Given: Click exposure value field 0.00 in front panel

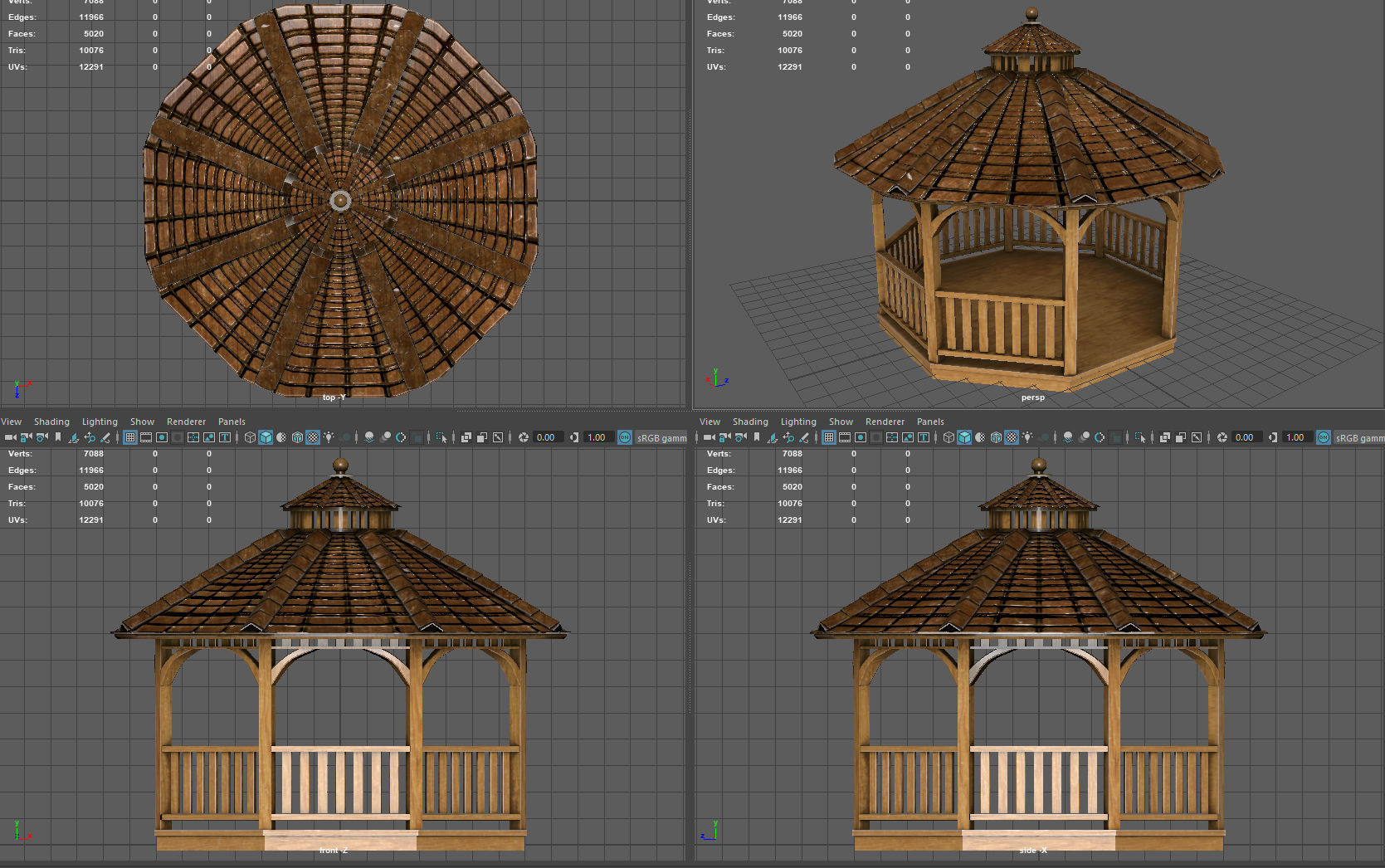Looking at the screenshot, I should [x=548, y=437].
